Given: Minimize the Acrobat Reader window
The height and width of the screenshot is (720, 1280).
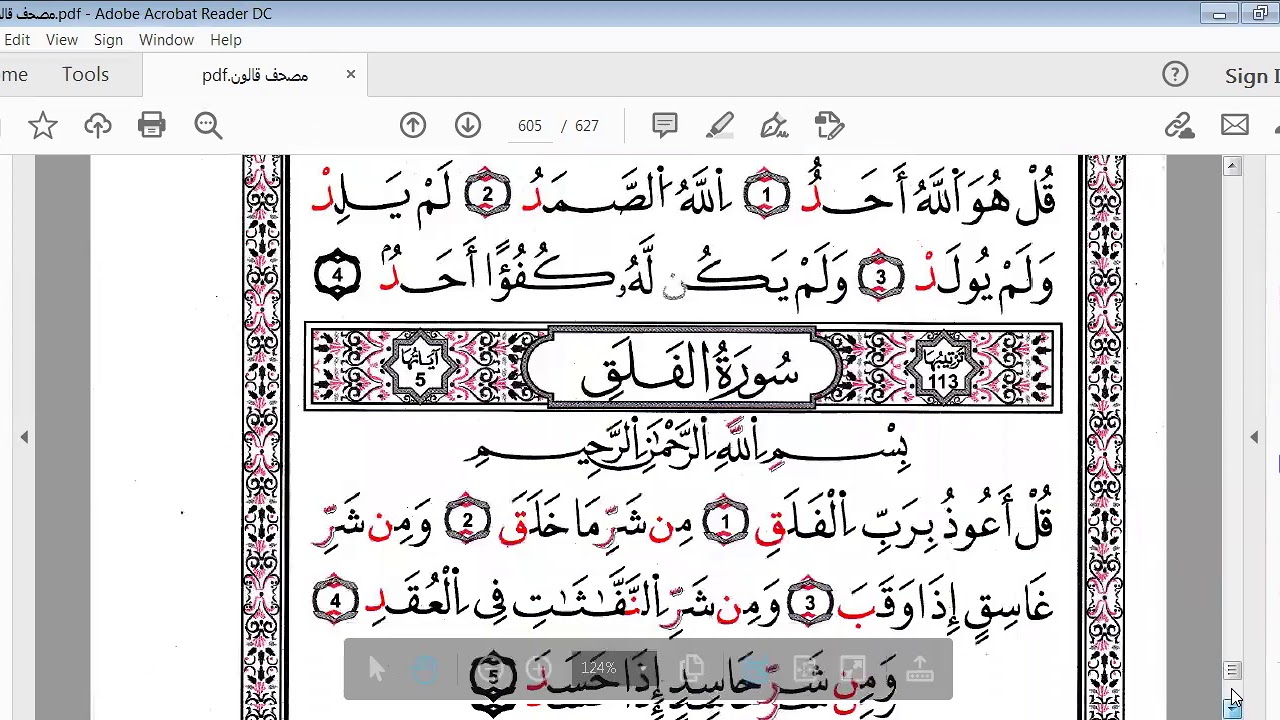Looking at the screenshot, I should click(x=1219, y=14).
